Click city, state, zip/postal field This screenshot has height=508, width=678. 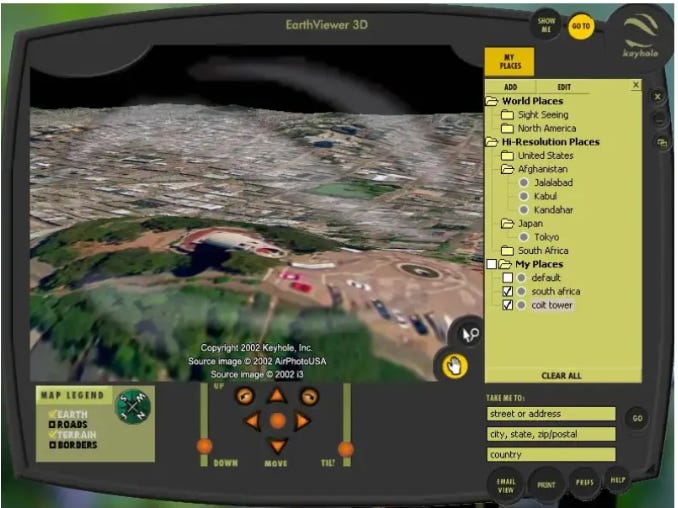tap(551, 434)
